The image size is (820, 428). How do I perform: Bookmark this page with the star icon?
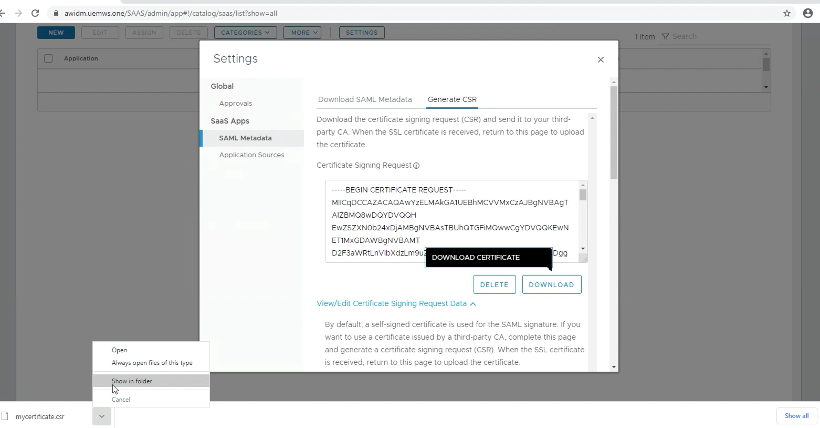(x=787, y=13)
